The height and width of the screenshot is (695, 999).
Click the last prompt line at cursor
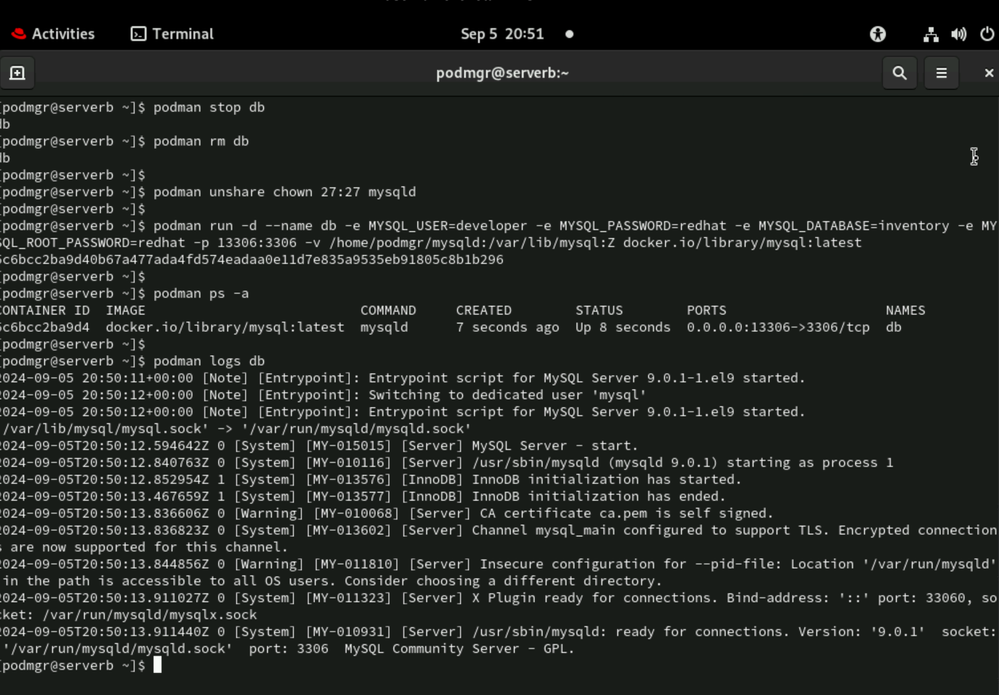coord(157,665)
